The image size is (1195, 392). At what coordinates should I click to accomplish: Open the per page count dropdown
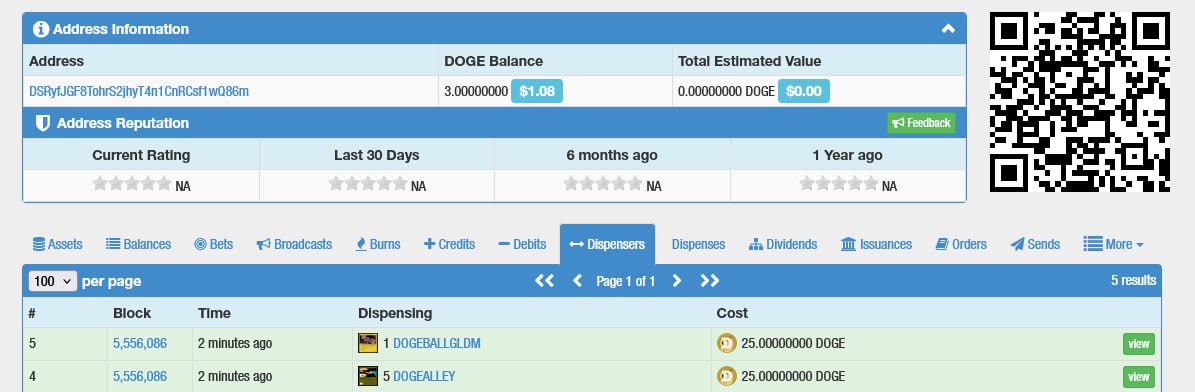pyautogui.click(x=53, y=281)
